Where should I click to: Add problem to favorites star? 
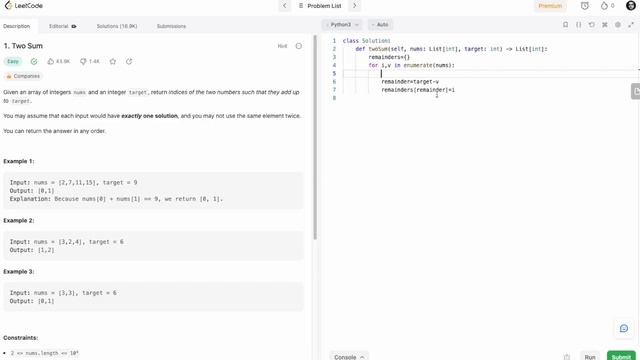click(113, 61)
